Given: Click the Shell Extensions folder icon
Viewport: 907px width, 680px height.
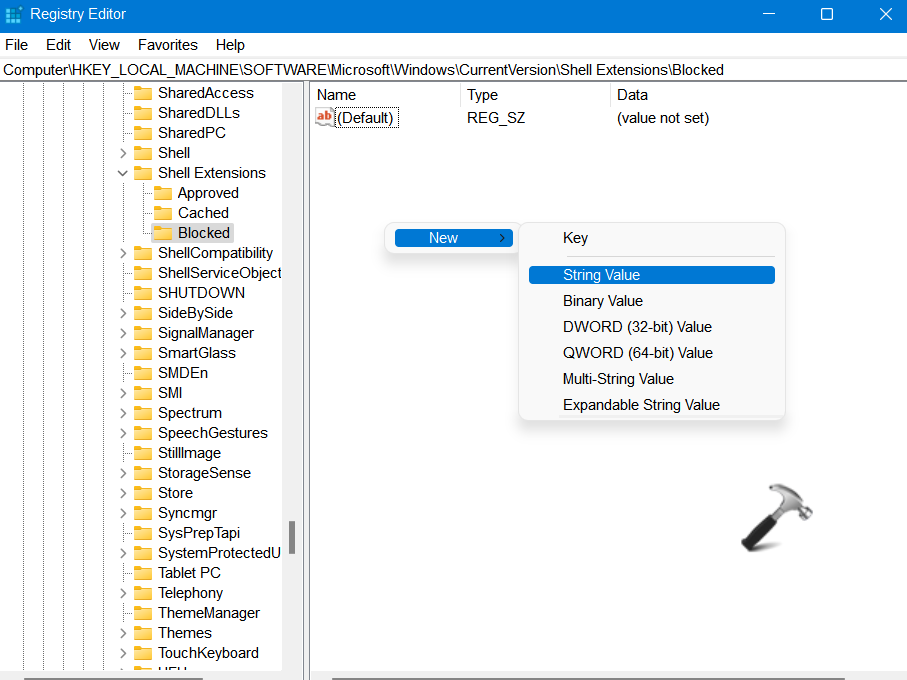Looking at the screenshot, I should click(142, 173).
